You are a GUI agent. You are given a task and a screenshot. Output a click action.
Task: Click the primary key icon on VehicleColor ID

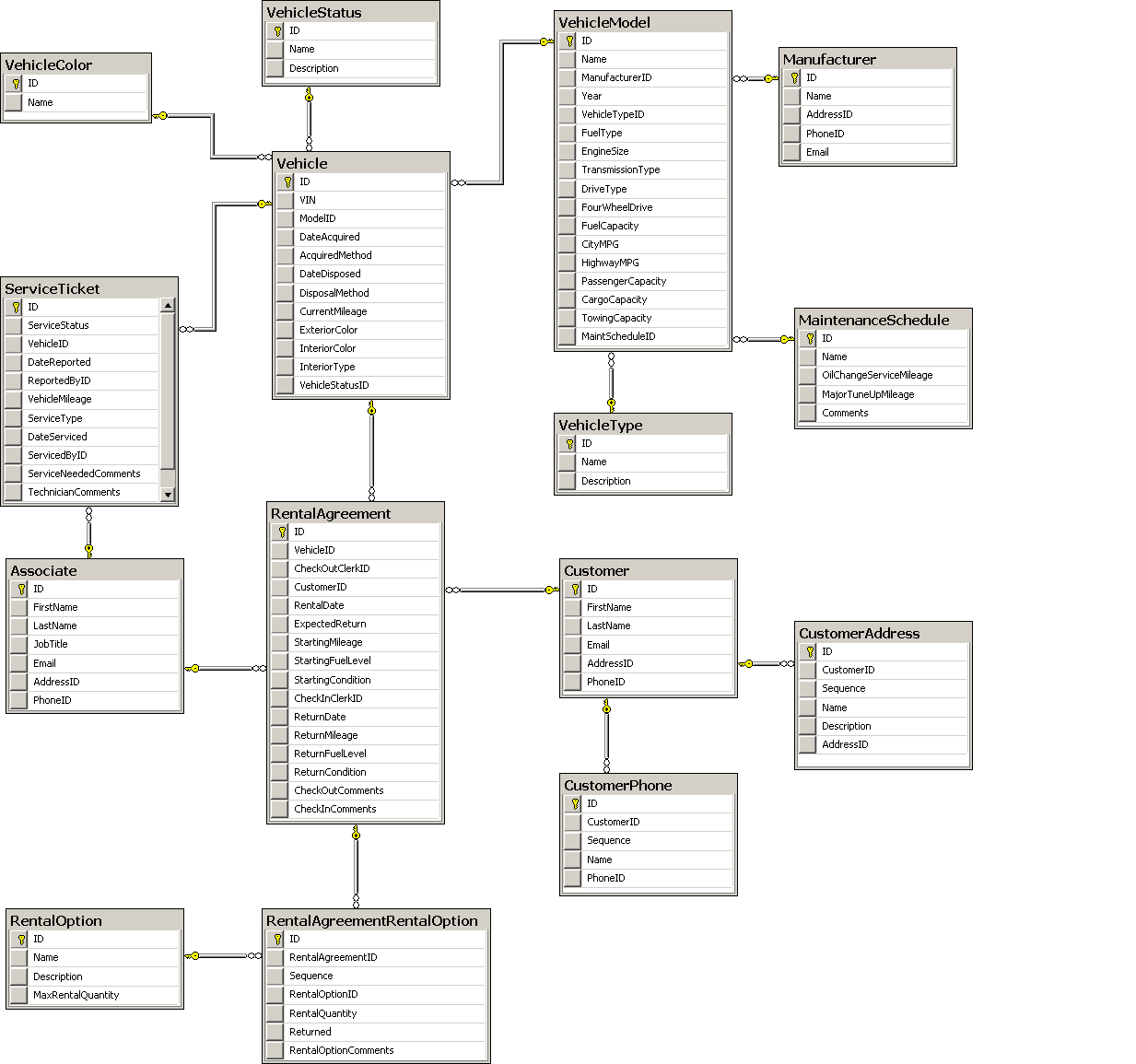pyautogui.click(x=14, y=83)
